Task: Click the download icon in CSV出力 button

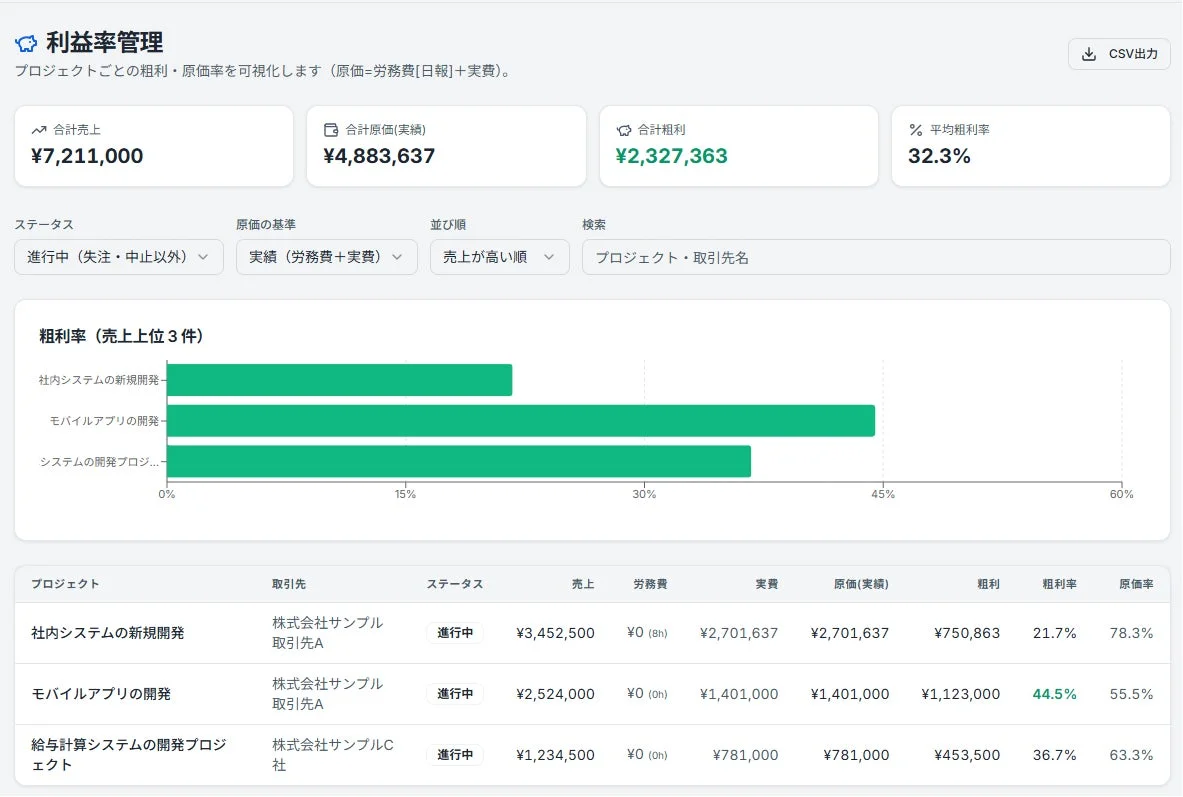Action: 1089,54
